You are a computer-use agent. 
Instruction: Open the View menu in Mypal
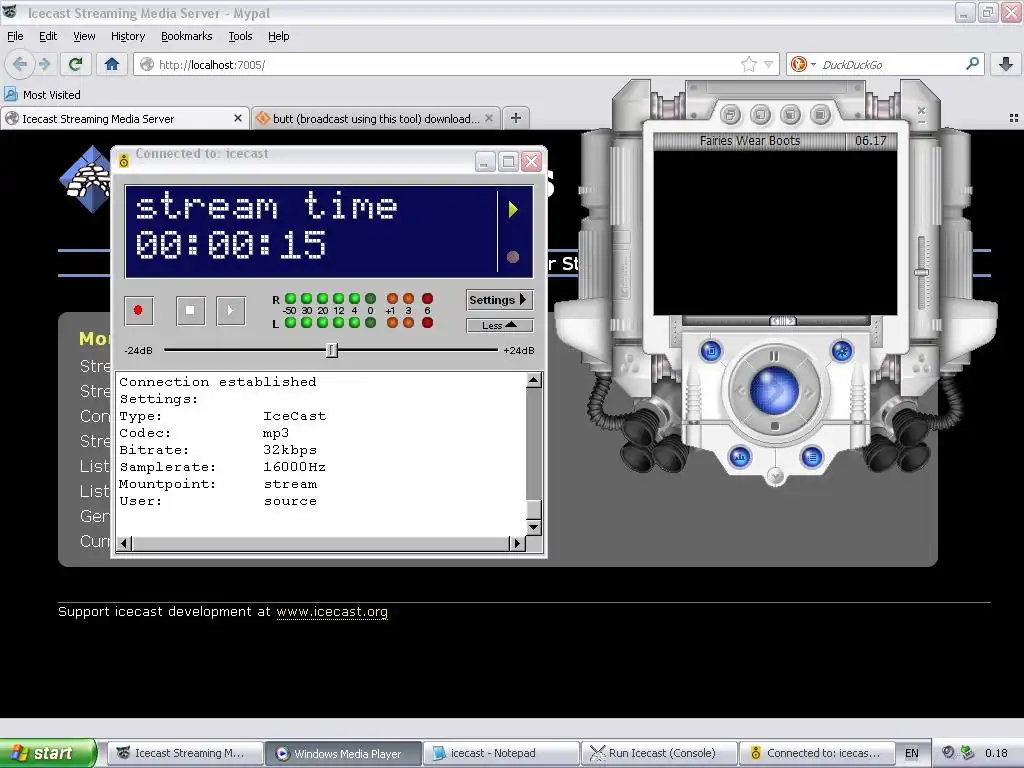click(x=84, y=36)
